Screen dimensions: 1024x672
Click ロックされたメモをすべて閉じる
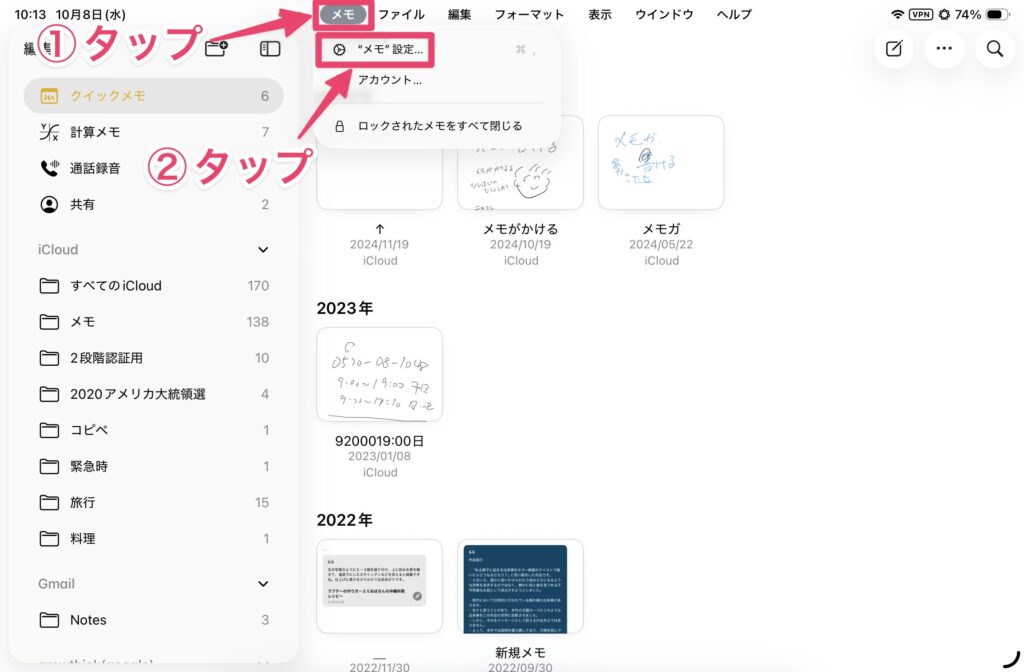coord(438,126)
